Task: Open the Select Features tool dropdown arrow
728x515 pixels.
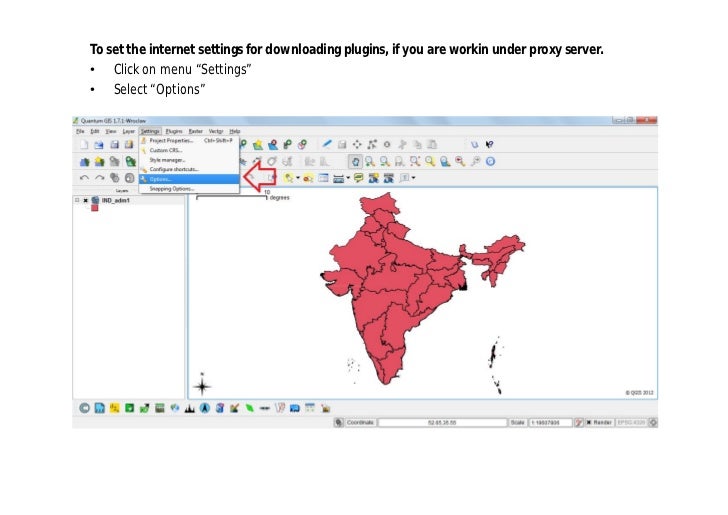Action: [298, 178]
